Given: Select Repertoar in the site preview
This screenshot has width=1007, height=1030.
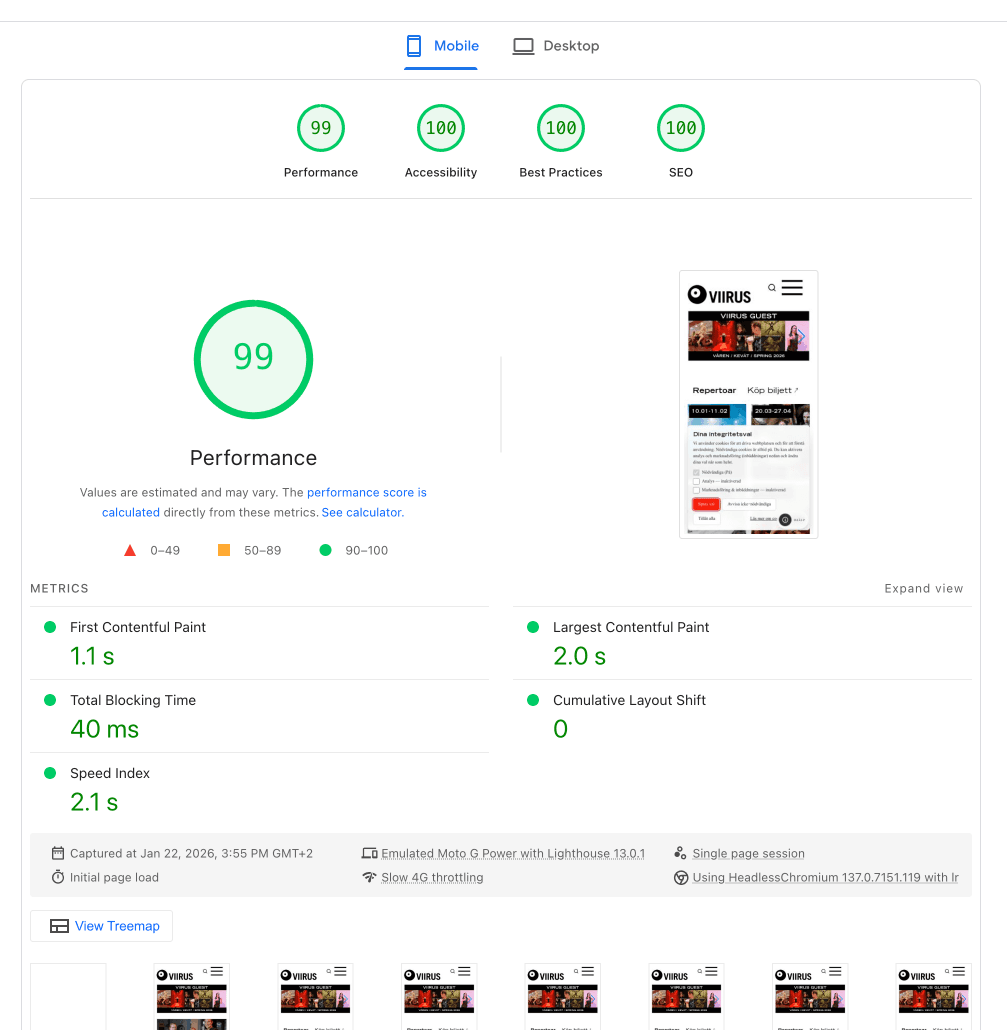Looking at the screenshot, I should pos(715,390).
